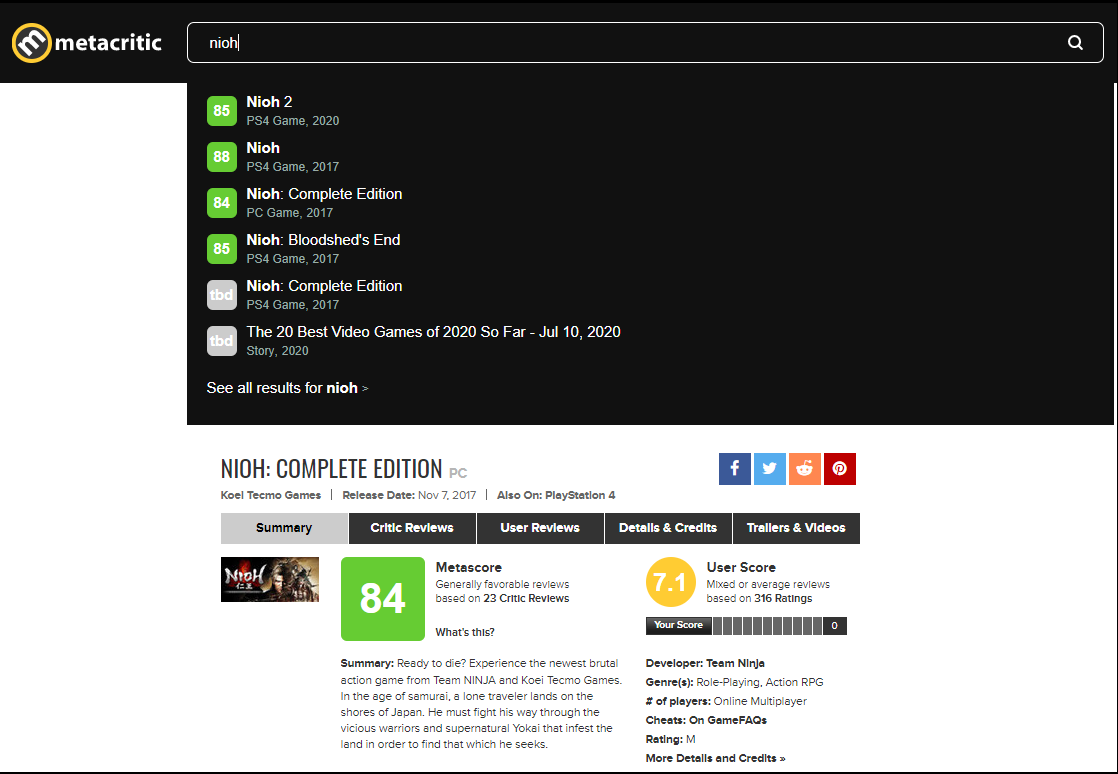
Task: Click the Rating: M text
Action: point(670,740)
